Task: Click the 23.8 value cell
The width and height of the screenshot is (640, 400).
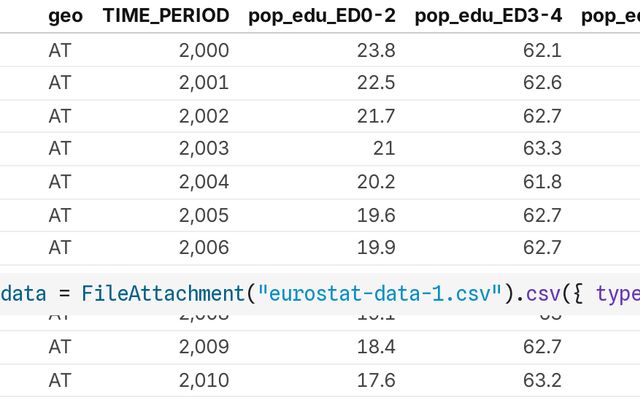Action: pyautogui.click(x=377, y=50)
